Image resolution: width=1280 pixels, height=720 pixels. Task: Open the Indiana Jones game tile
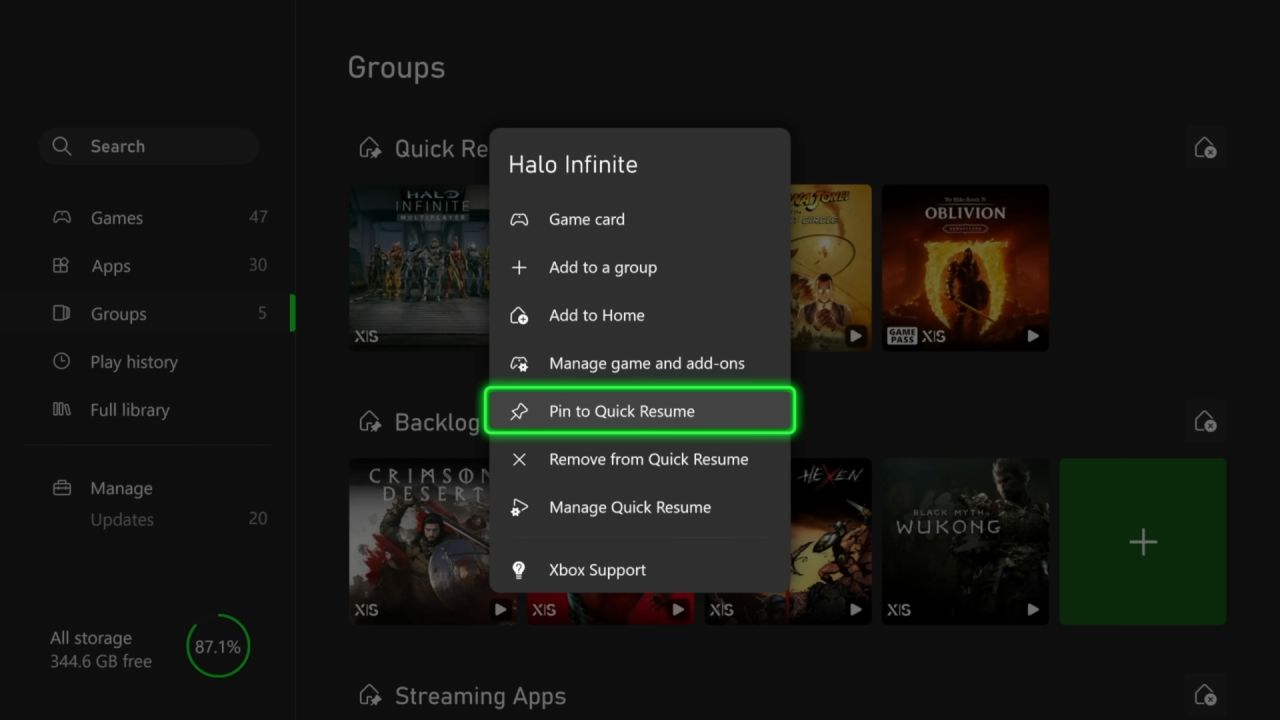(x=831, y=267)
